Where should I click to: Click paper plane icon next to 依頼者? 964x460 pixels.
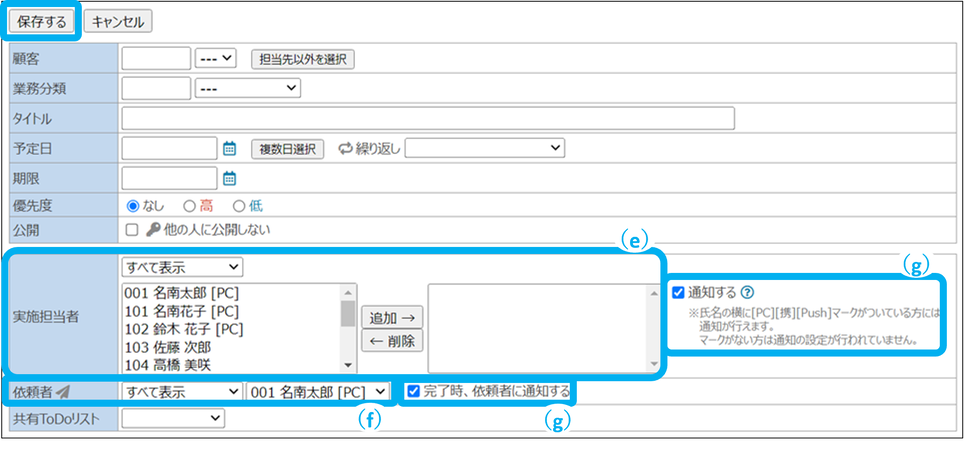tap(63, 391)
